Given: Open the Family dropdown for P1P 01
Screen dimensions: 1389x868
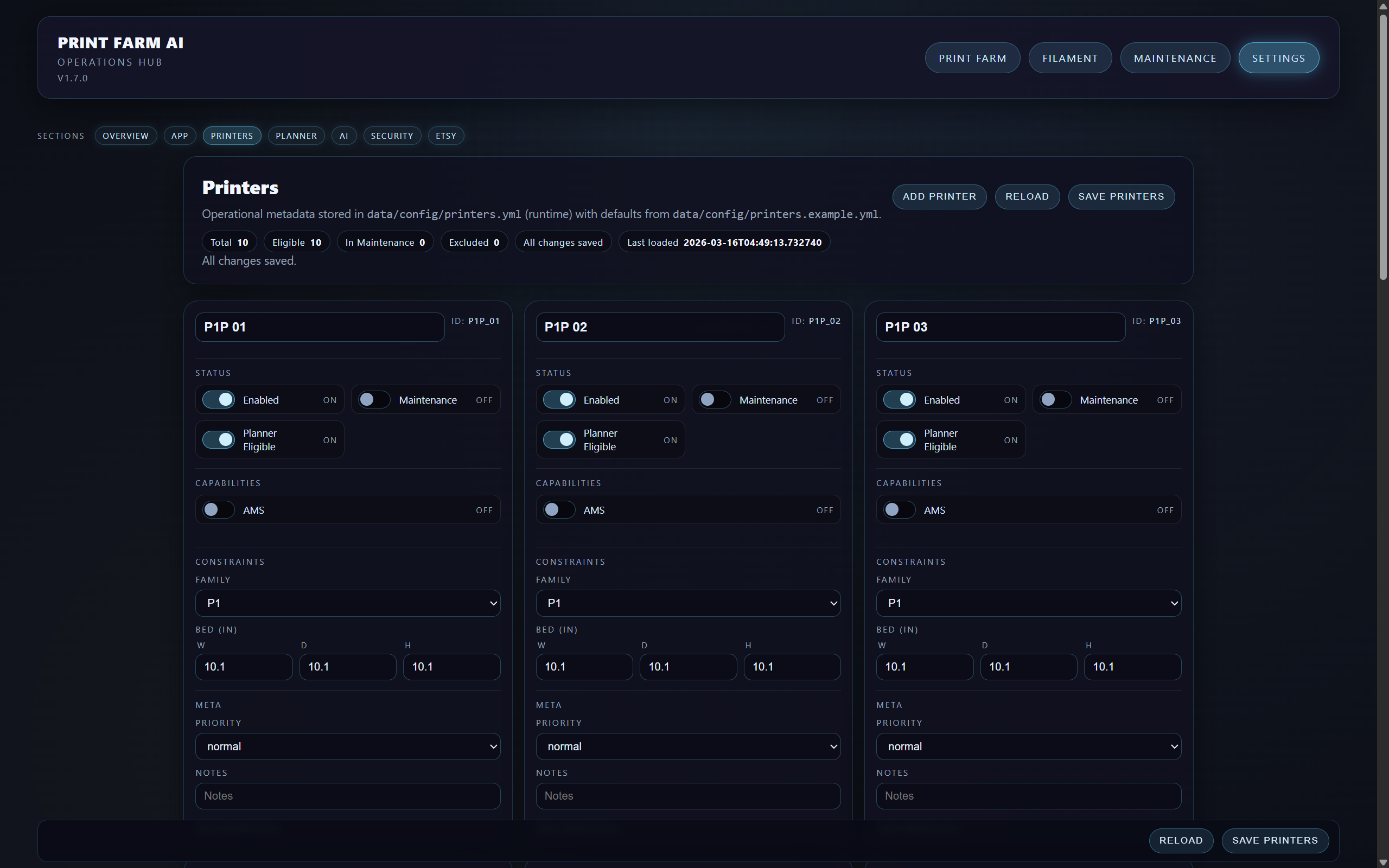Looking at the screenshot, I should point(347,603).
